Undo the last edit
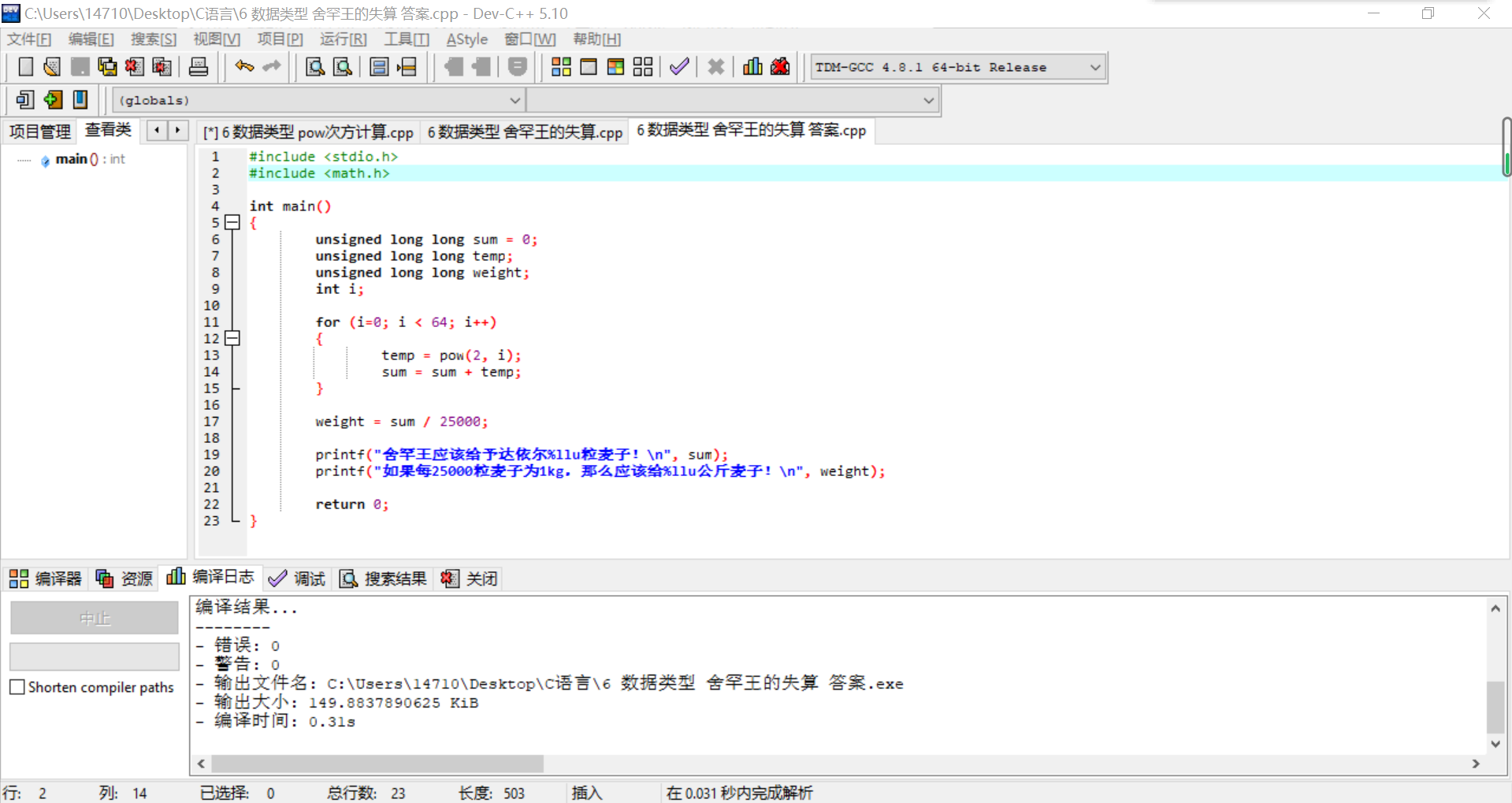 [244, 67]
